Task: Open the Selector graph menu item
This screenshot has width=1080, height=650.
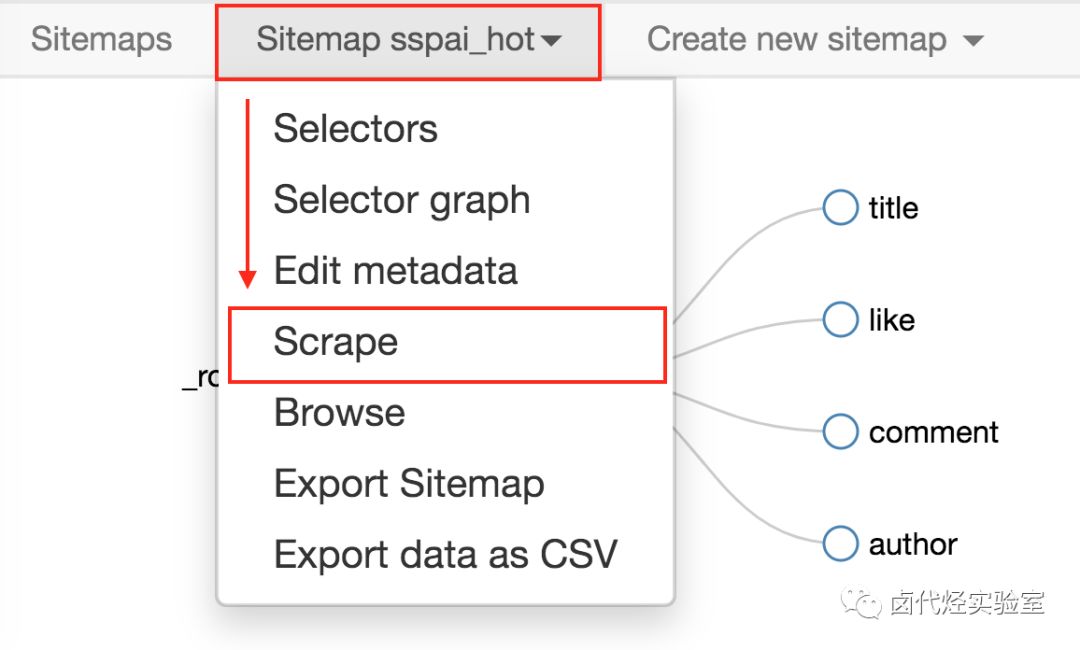Action: 401,200
